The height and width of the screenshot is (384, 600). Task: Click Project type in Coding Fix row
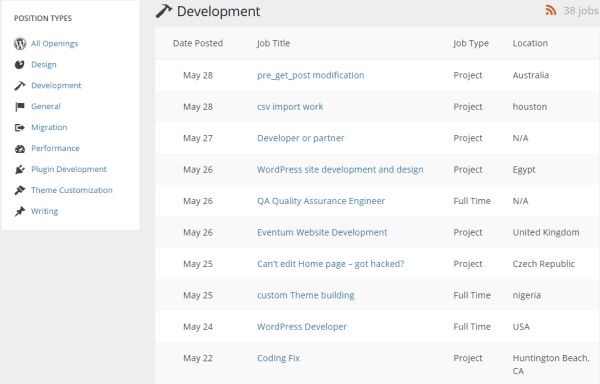468,358
